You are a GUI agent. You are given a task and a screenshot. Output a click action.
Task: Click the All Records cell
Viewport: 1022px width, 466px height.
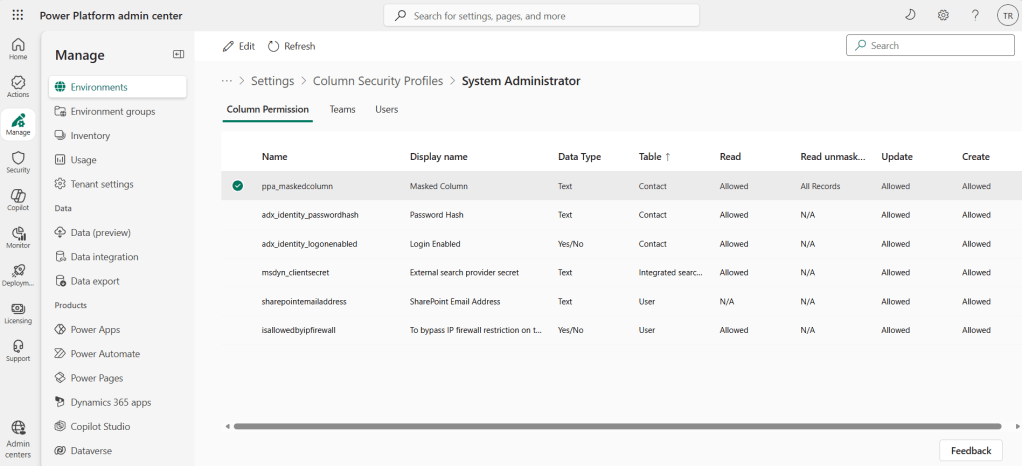tap(820, 186)
